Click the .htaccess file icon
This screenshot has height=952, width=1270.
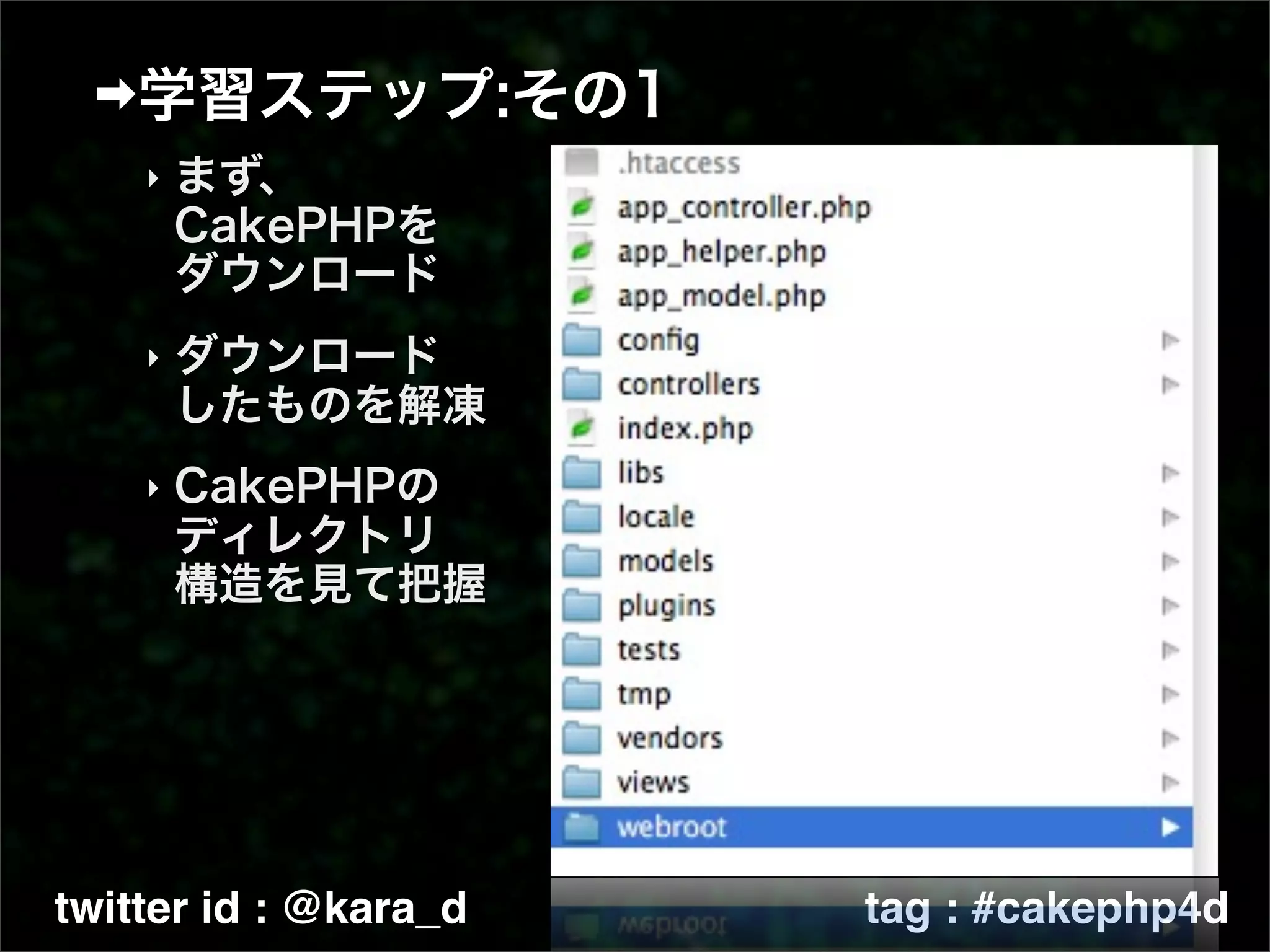pyautogui.click(x=582, y=163)
